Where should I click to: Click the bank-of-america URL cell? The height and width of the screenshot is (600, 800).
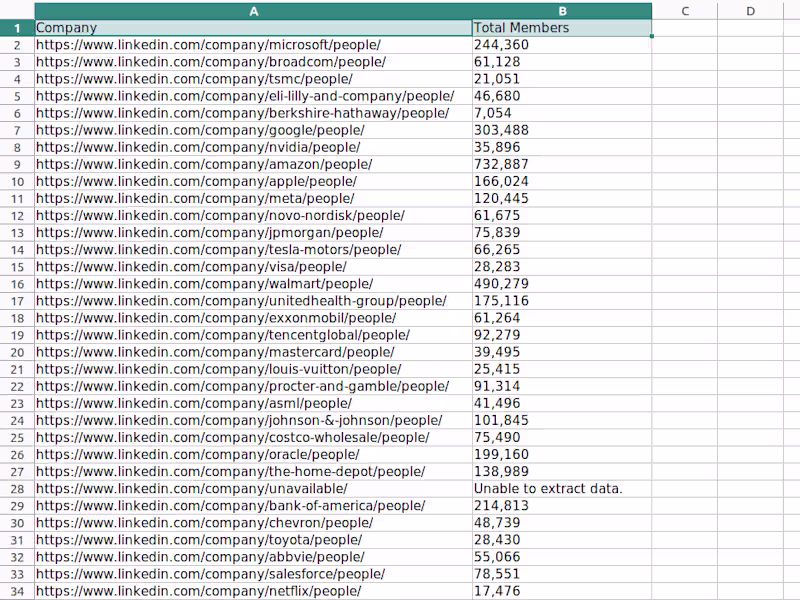point(254,506)
